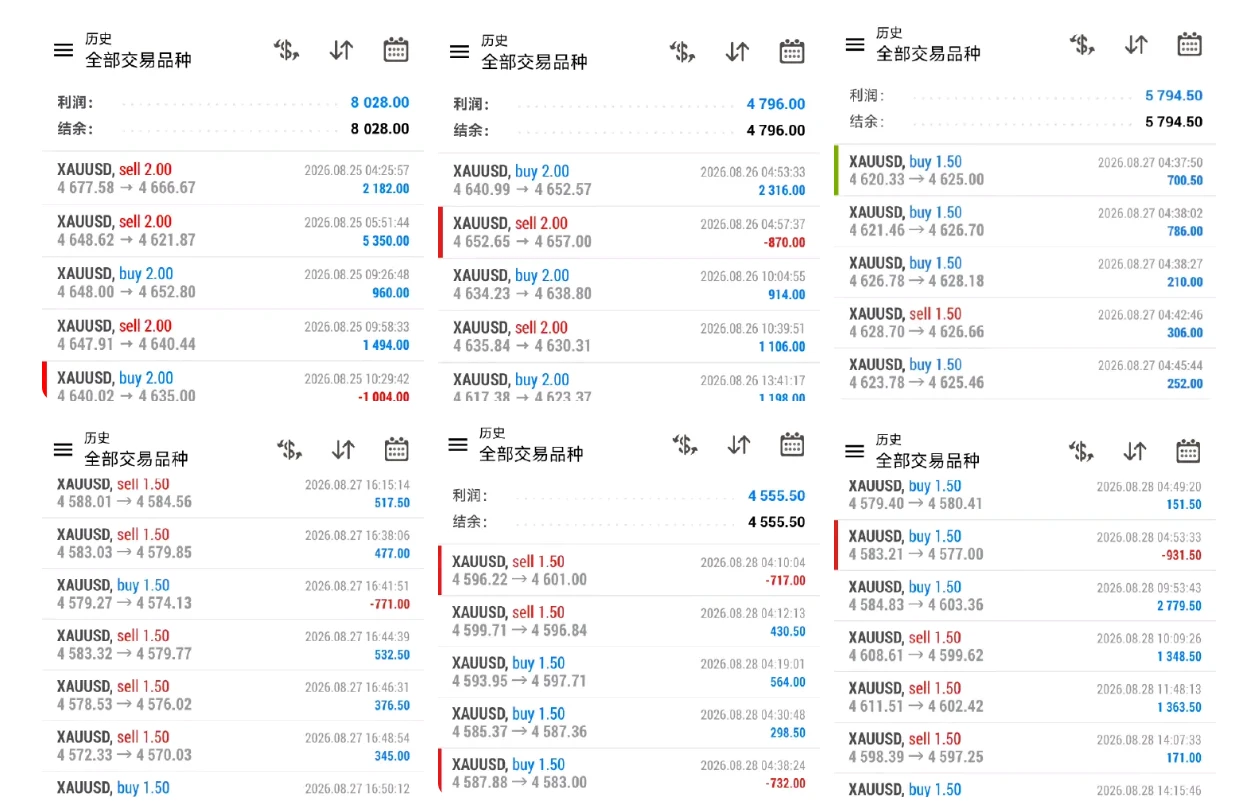Open the calendar date filter above 4 796.00 profit

[x=792, y=51]
